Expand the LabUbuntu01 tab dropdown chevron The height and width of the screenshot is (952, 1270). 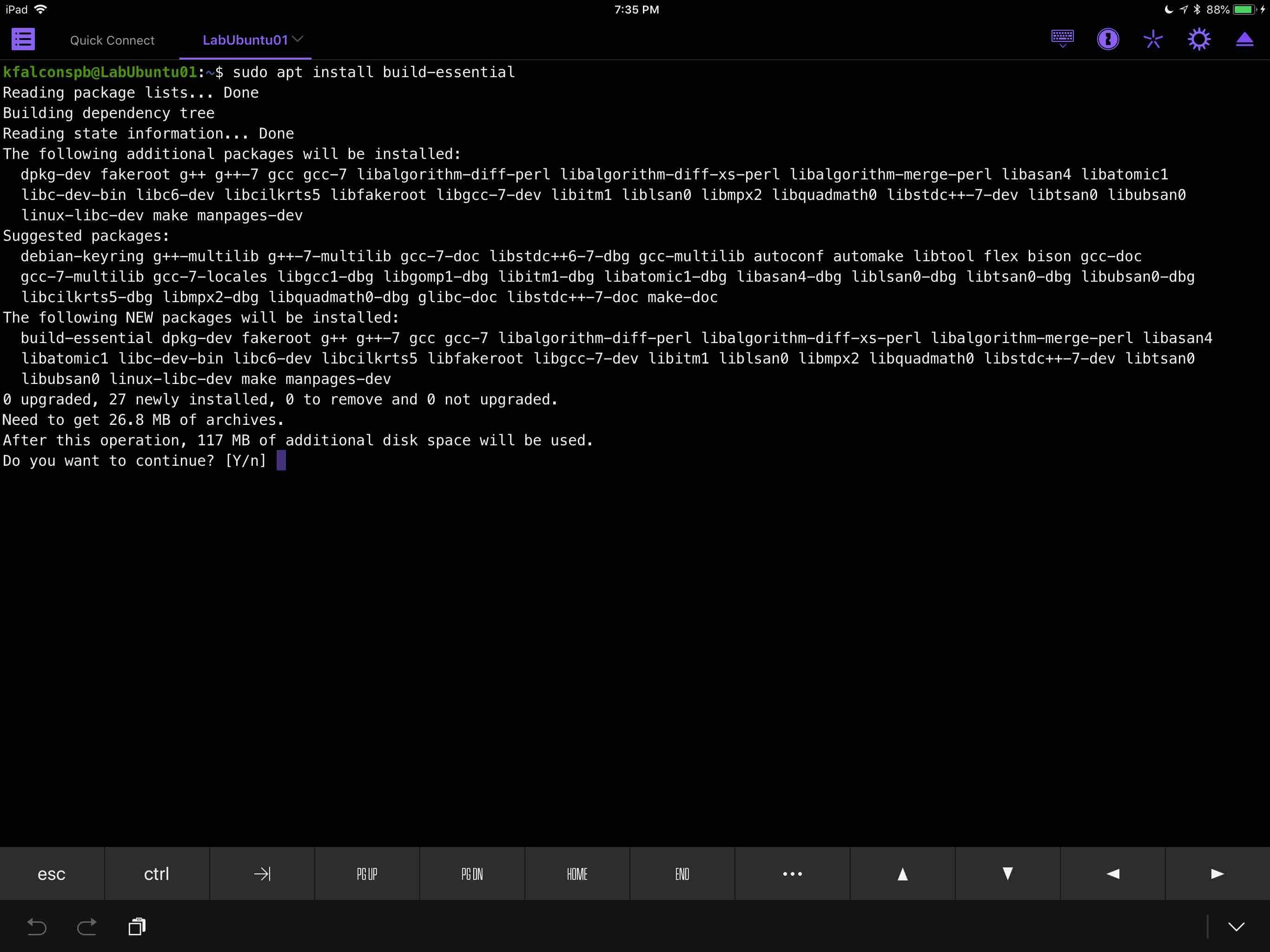298,39
